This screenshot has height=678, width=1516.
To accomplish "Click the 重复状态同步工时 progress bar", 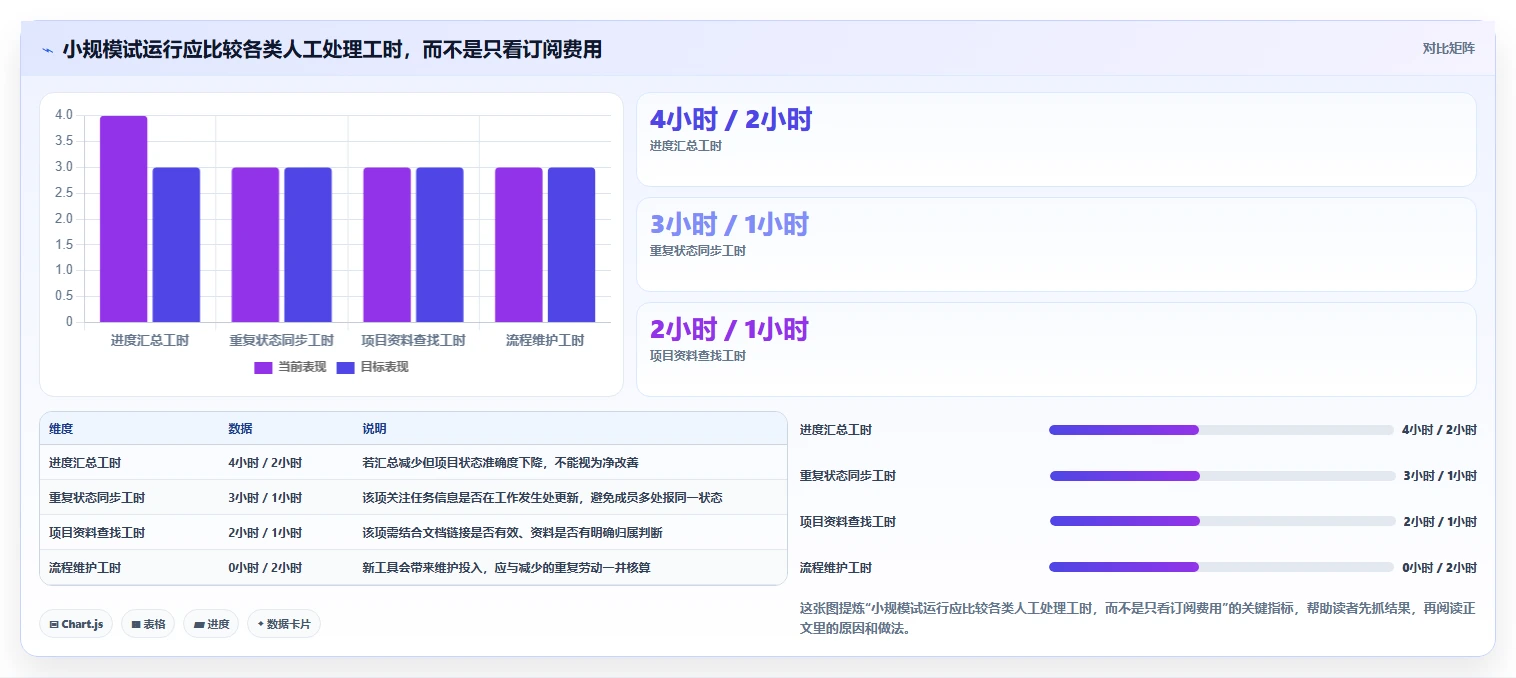I will (x=1221, y=476).
